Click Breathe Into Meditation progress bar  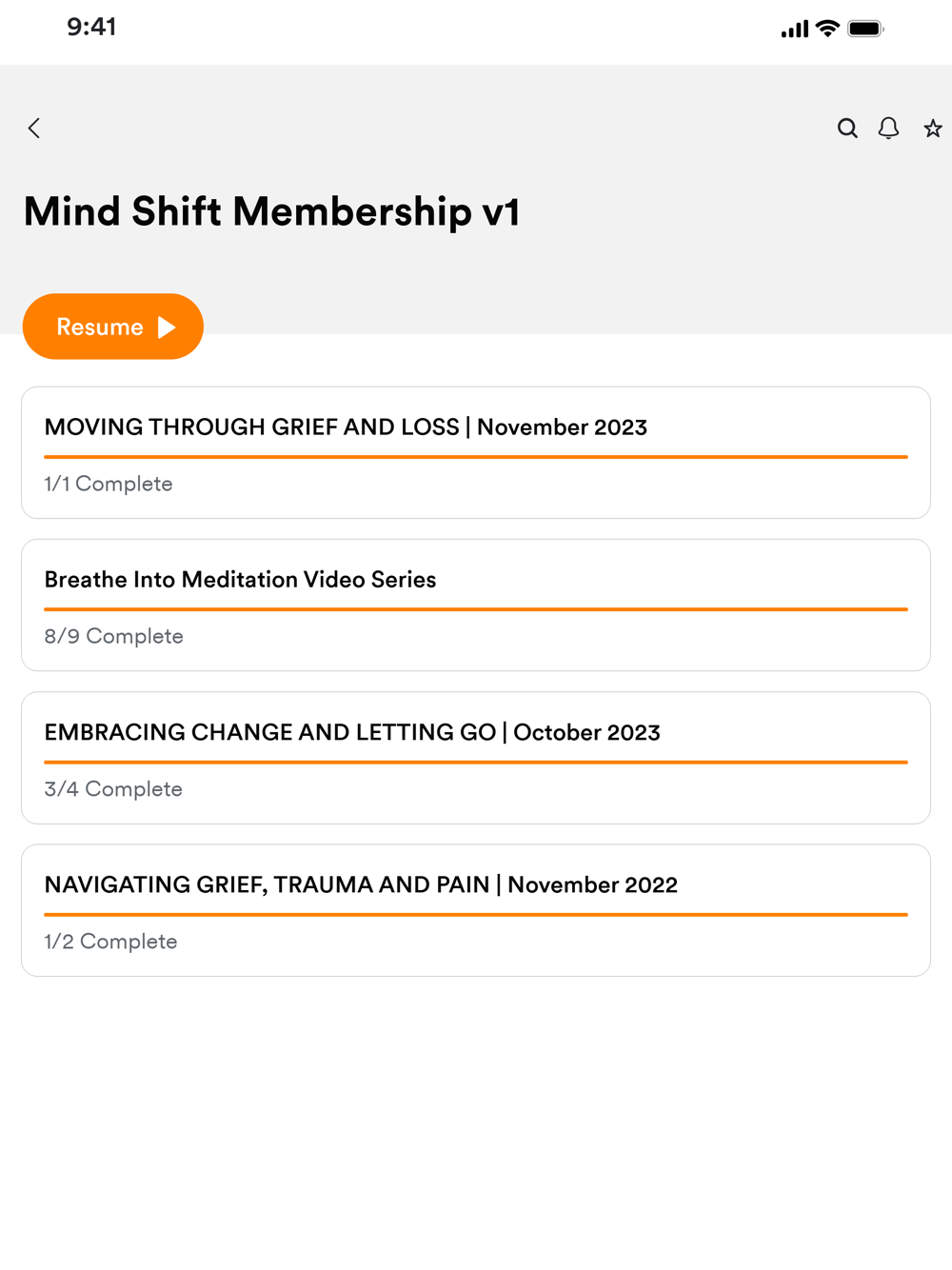click(x=476, y=609)
